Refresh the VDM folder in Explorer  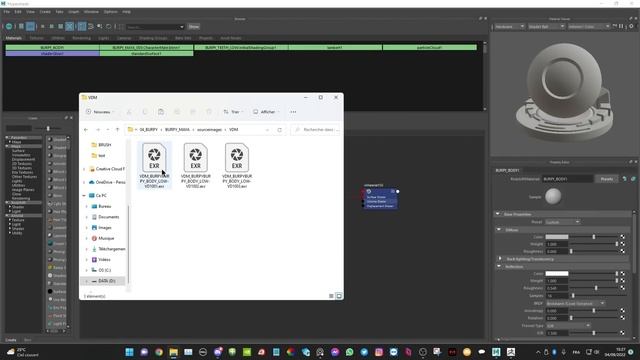coord(280,130)
